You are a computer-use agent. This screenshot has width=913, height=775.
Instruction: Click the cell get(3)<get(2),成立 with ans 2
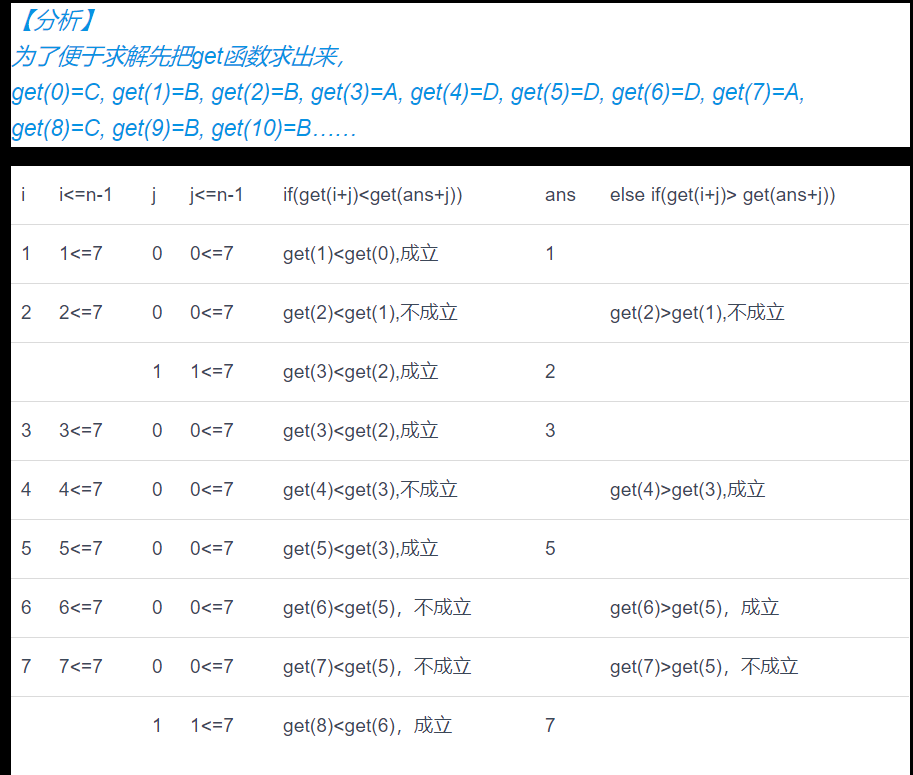pos(360,371)
